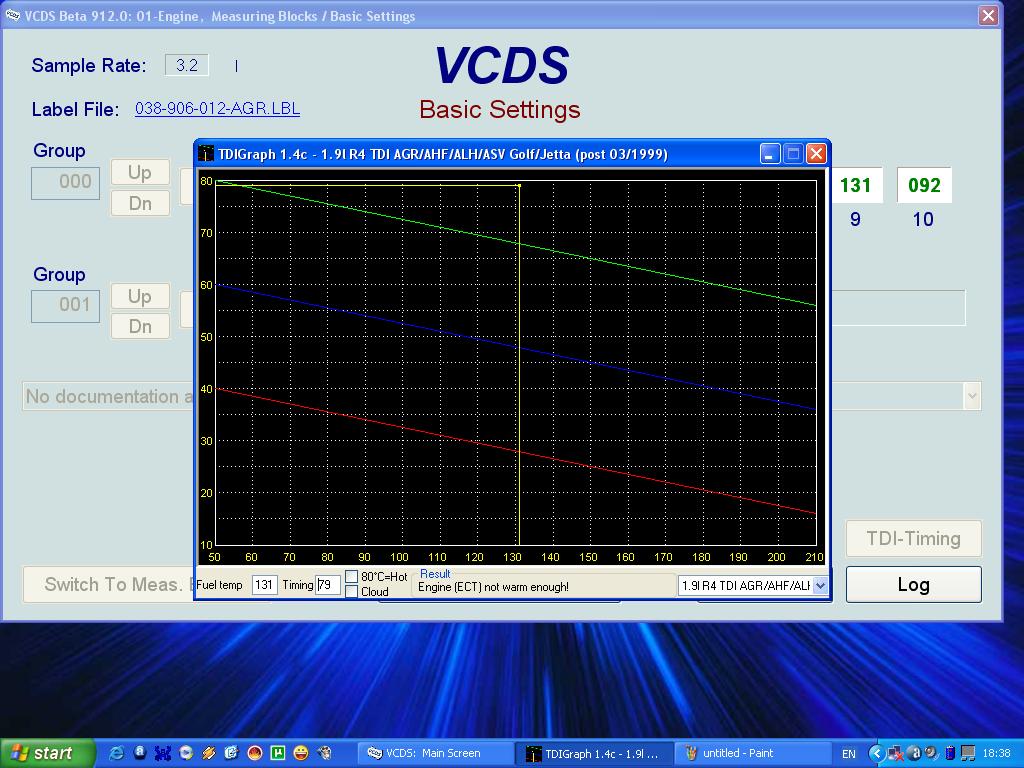Click the network icon with red X in tray
Viewport: 1024px width, 768px height.
pos(895,753)
